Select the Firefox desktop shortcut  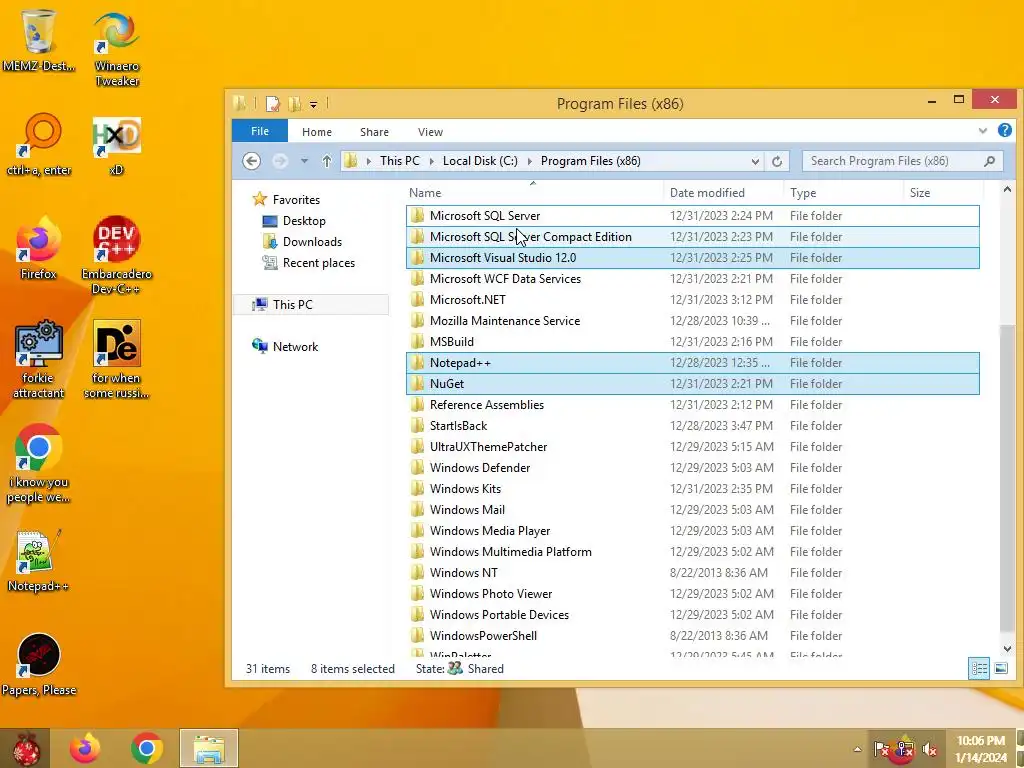pyautogui.click(x=39, y=248)
